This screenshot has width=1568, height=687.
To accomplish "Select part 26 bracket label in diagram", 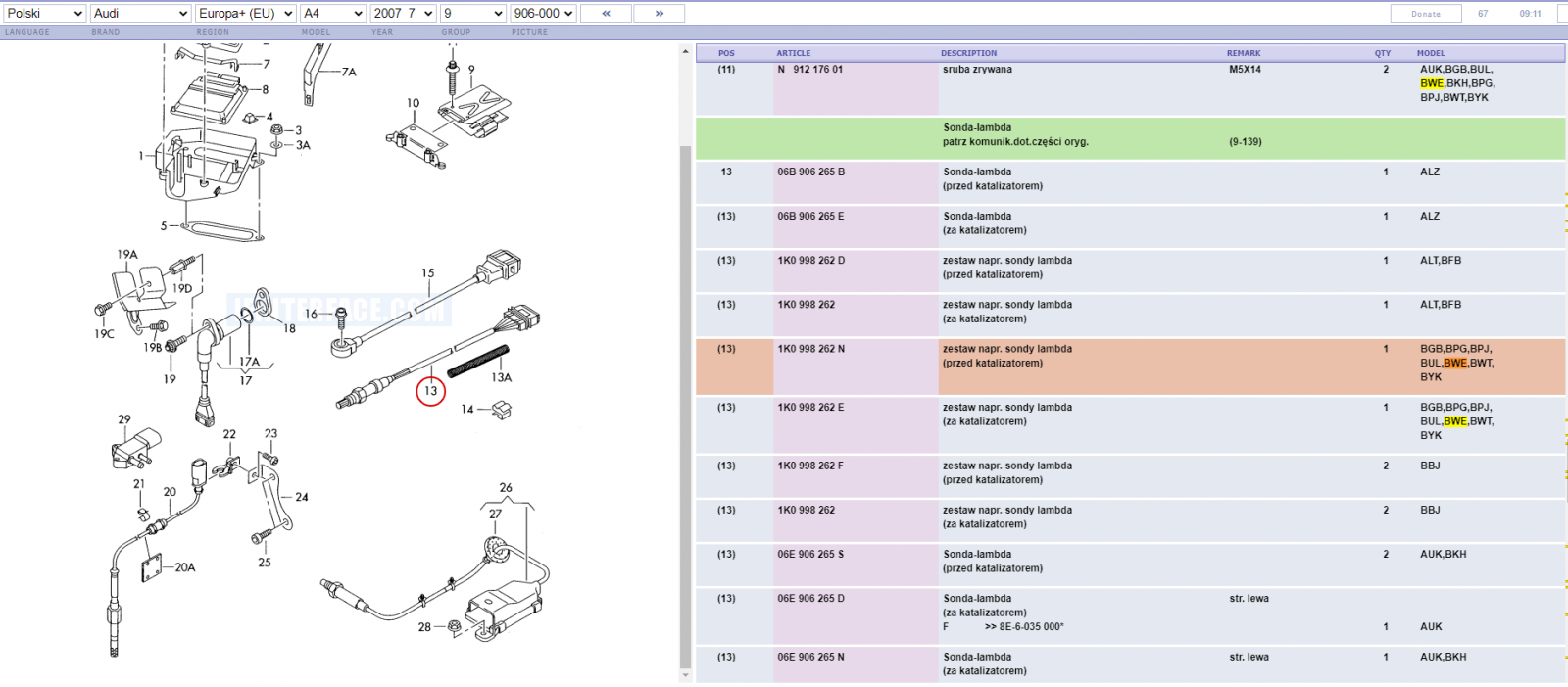I will click(x=506, y=487).
